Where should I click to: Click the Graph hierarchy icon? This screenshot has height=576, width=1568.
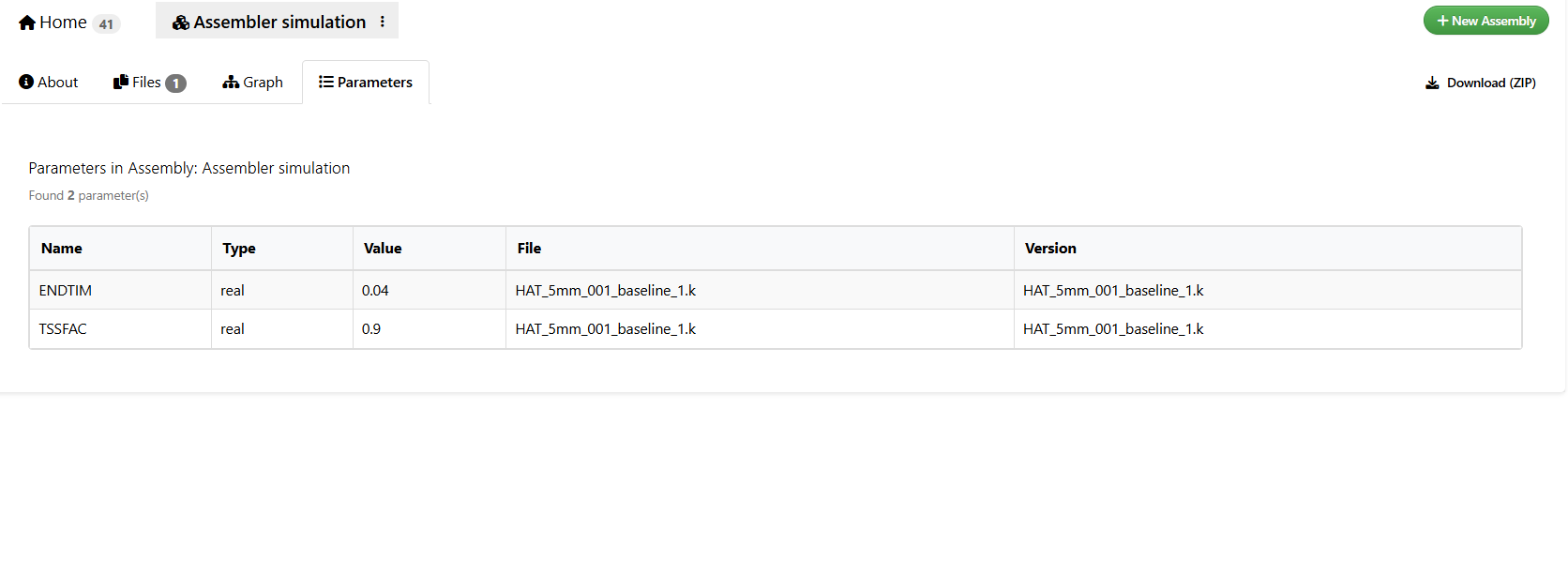tap(231, 83)
